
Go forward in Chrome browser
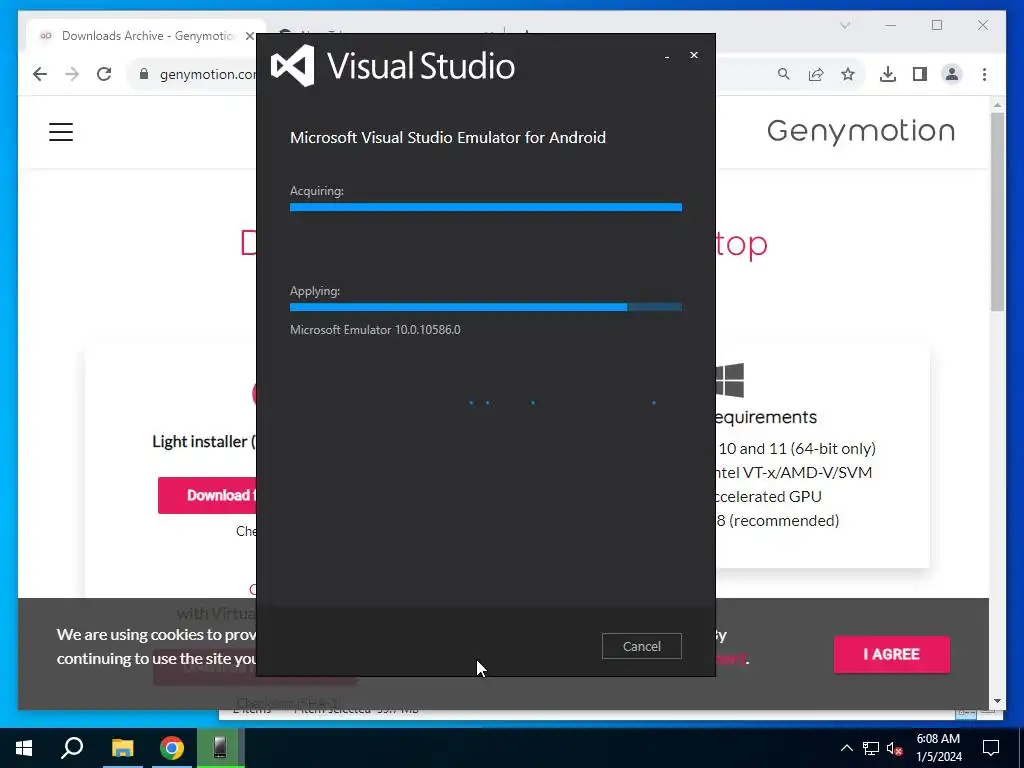[72, 74]
